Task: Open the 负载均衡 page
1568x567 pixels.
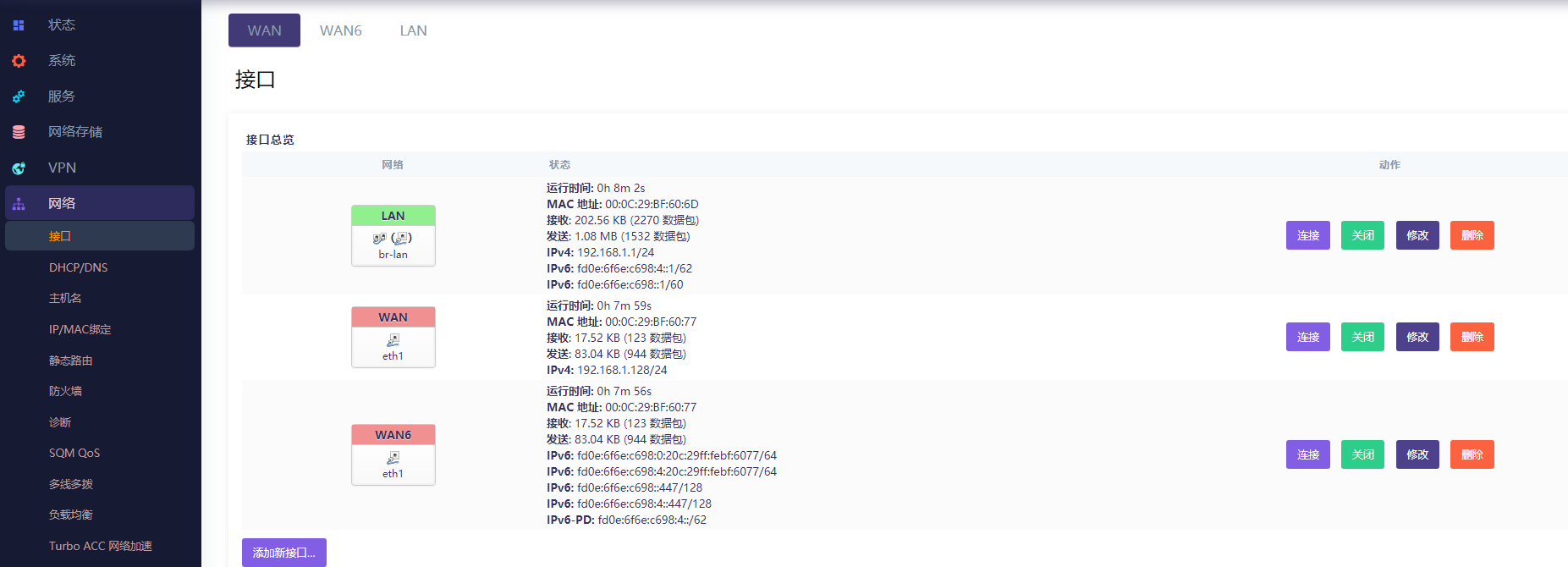Action: 70,515
